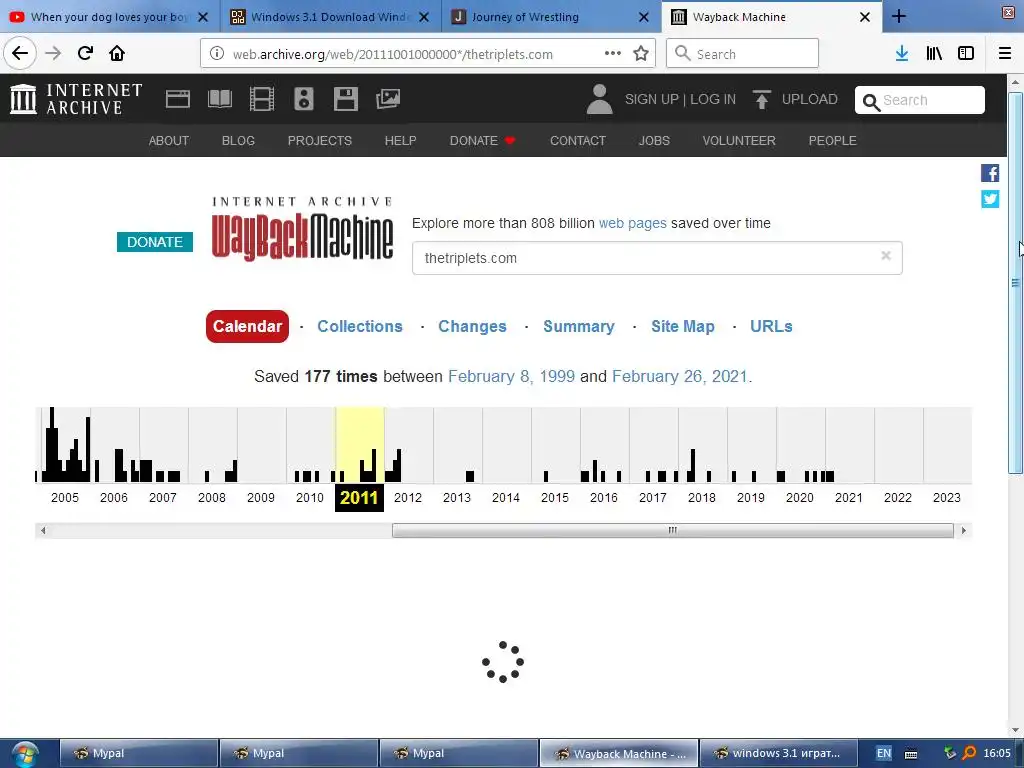Open Internet Archive texts book icon

click(219, 99)
